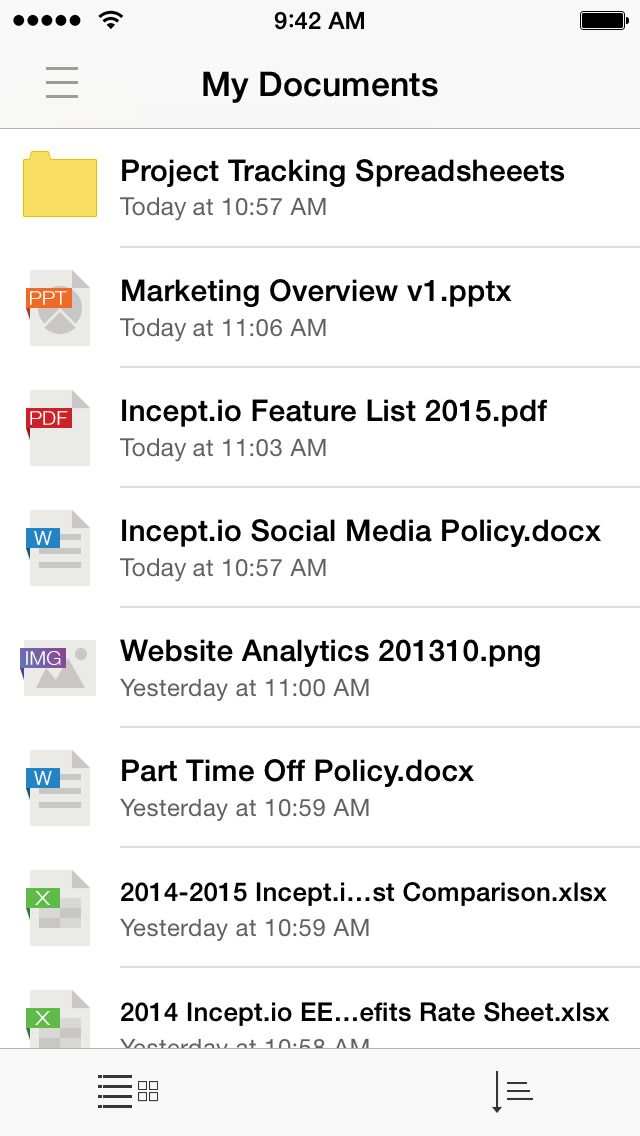
Task: Click the Word icon beside Social Media Policy
Action: [x=57, y=547]
